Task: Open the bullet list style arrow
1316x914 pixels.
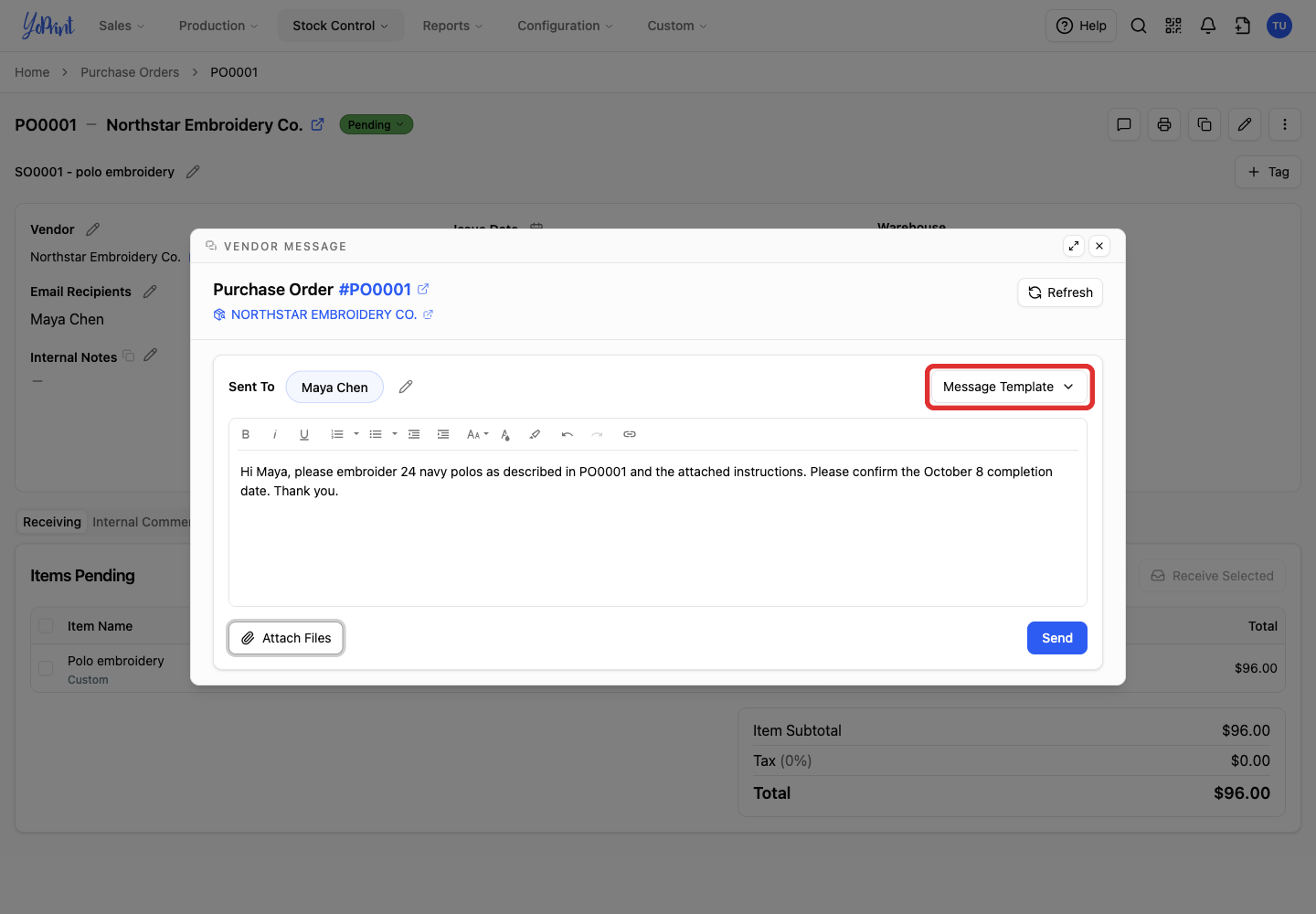Action: click(395, 434)
